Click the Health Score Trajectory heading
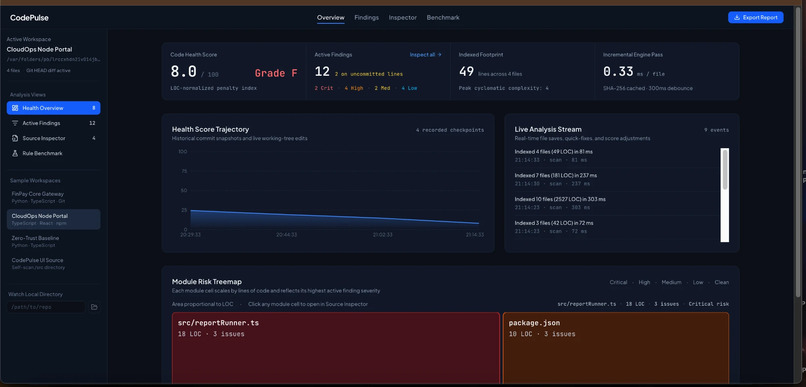Viewport: 806px width, 387px height. click(x=210, y=130)
